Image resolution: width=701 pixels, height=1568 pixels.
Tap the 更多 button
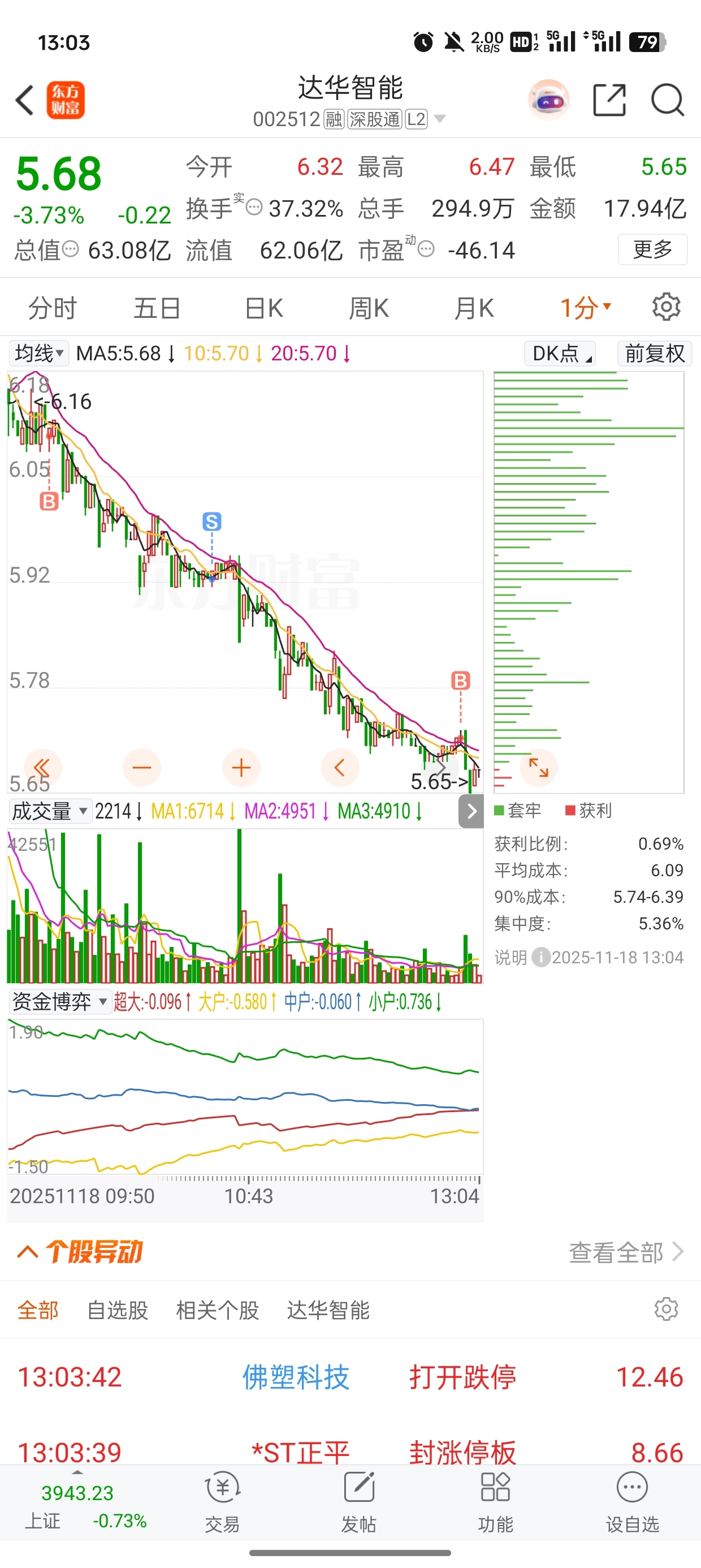653,249
